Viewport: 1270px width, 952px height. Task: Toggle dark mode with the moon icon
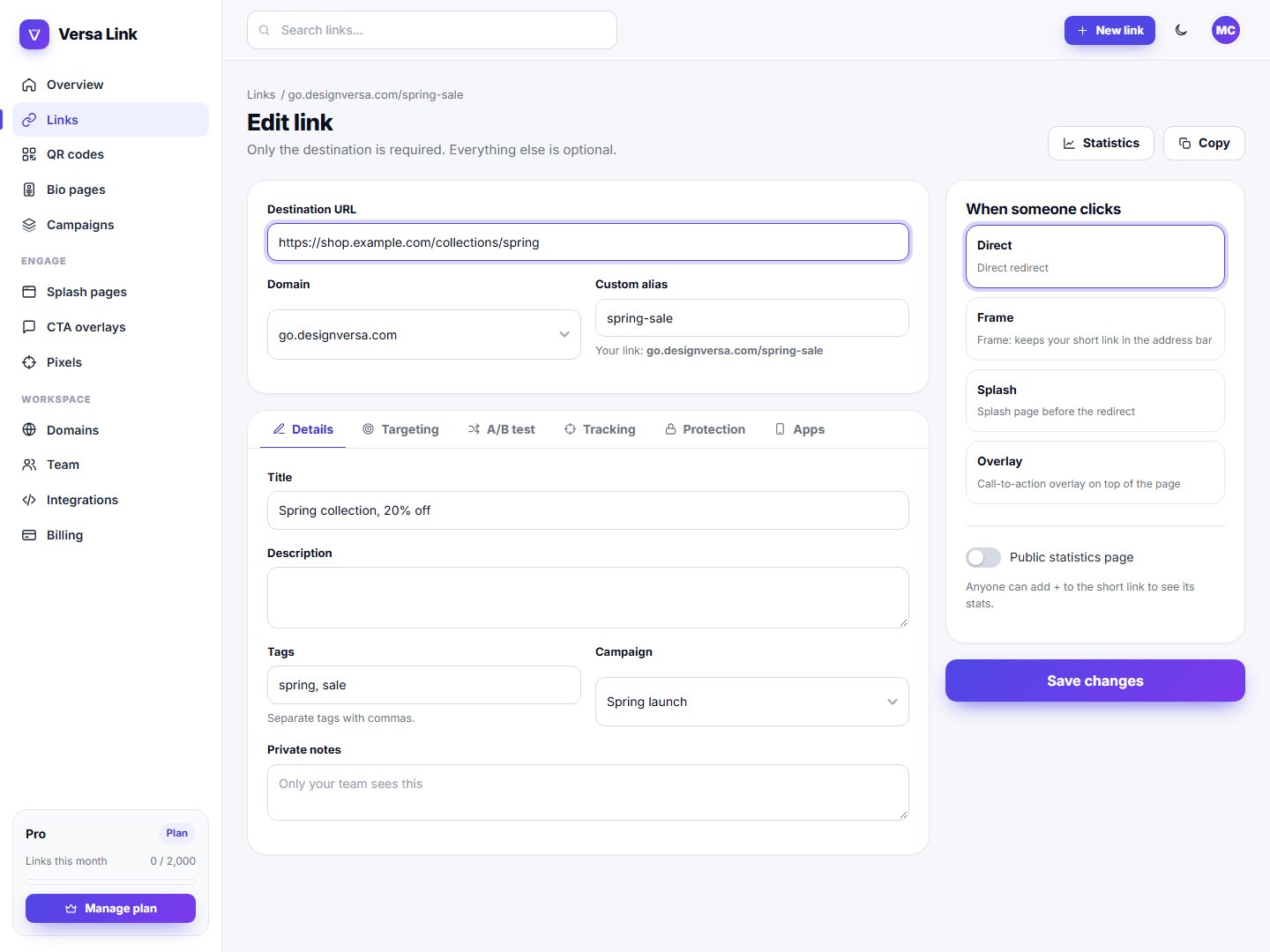[x=1182, y=30]
